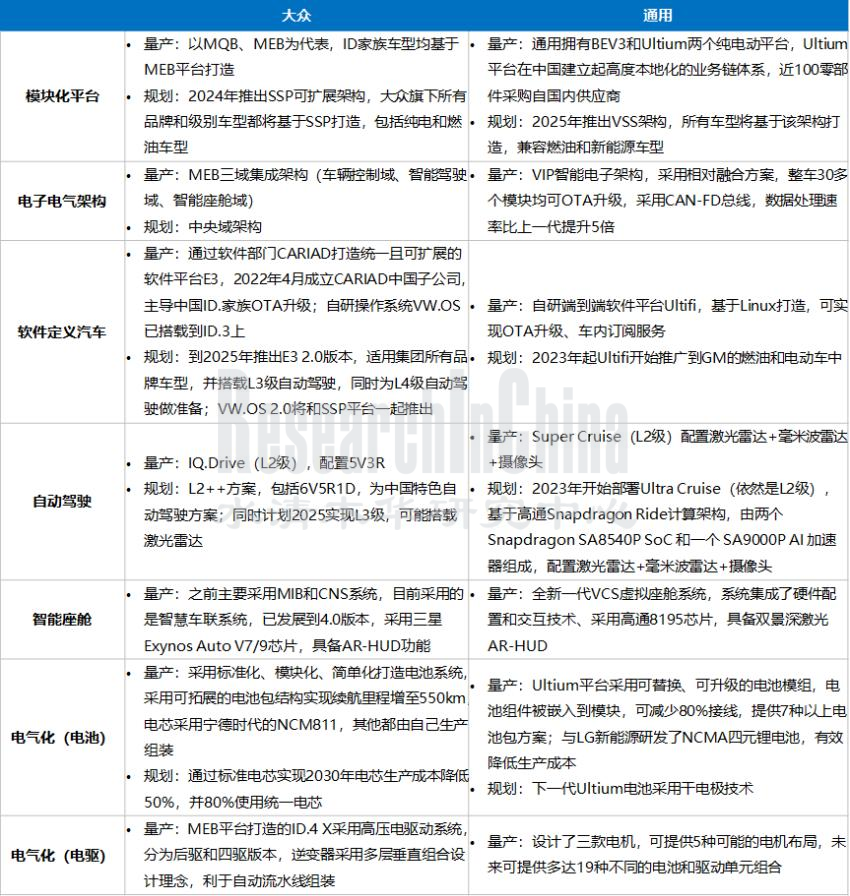Click 通用 Ultifi Linux software platform text
This screenshot has height=896, width=850.
coord(667,318)
